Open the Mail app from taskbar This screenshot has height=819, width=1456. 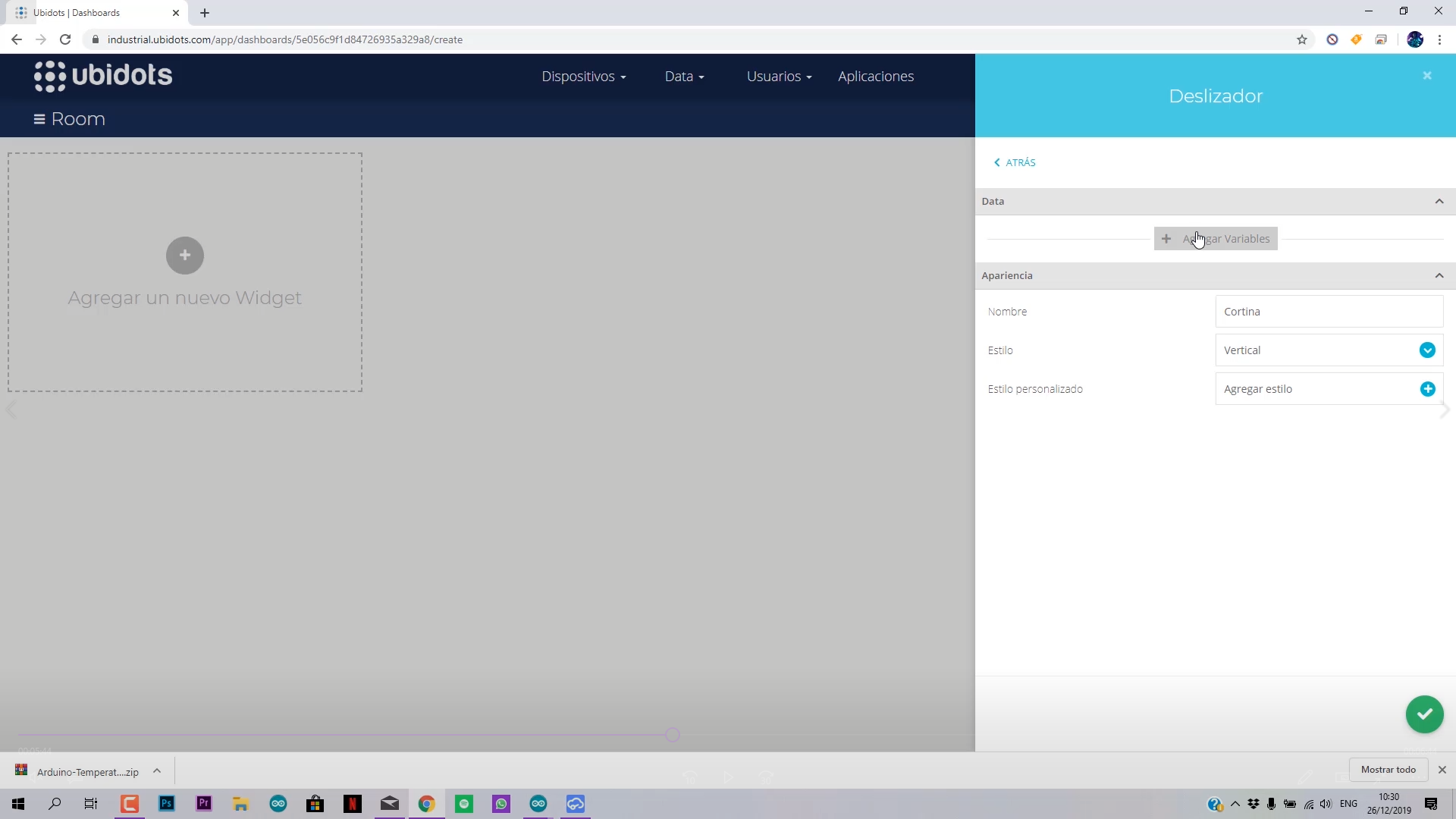(x=390, y=804)
